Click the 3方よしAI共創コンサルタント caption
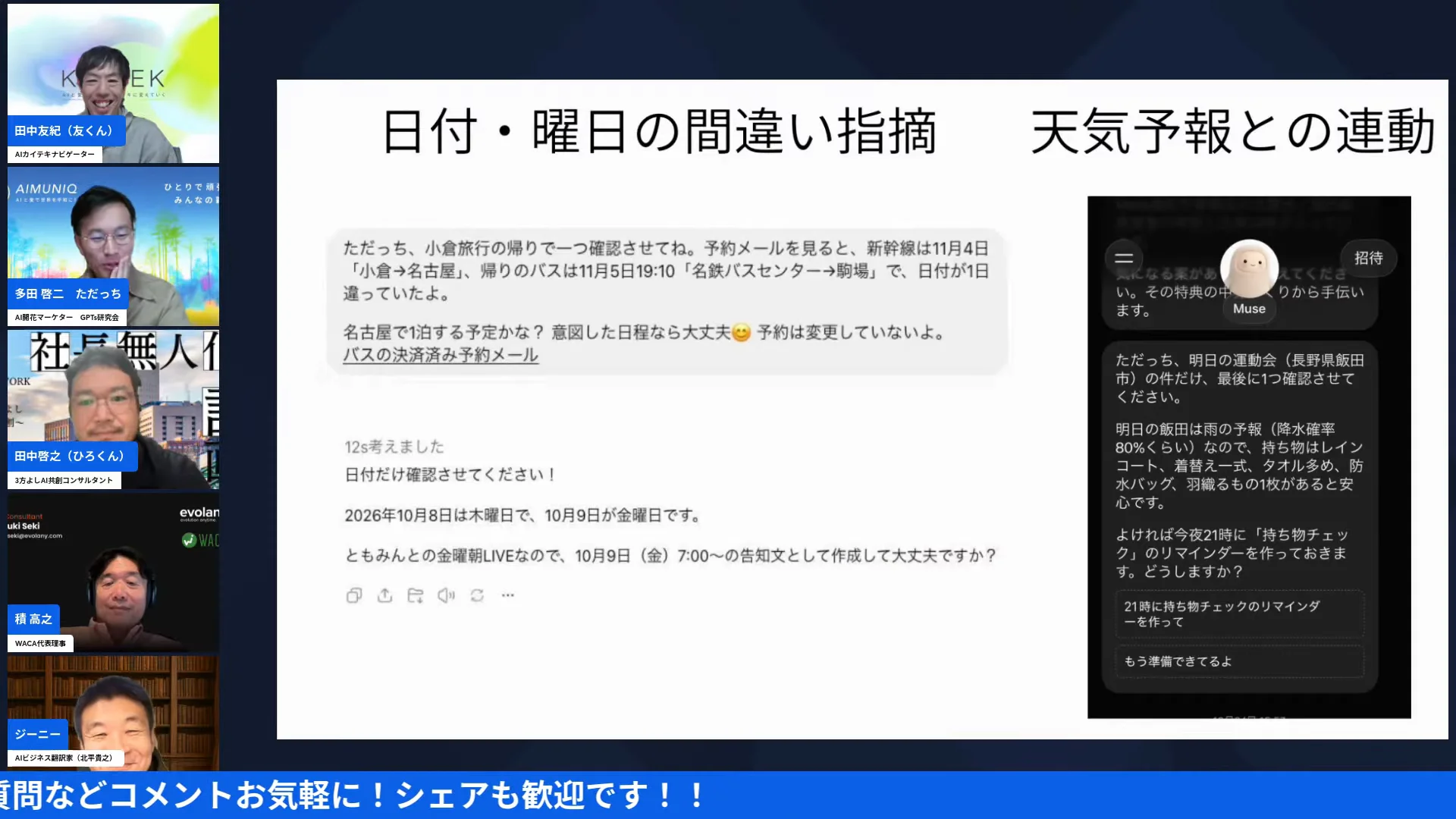The height and width of the screenshot is (819, 1456). coord(64,480)
